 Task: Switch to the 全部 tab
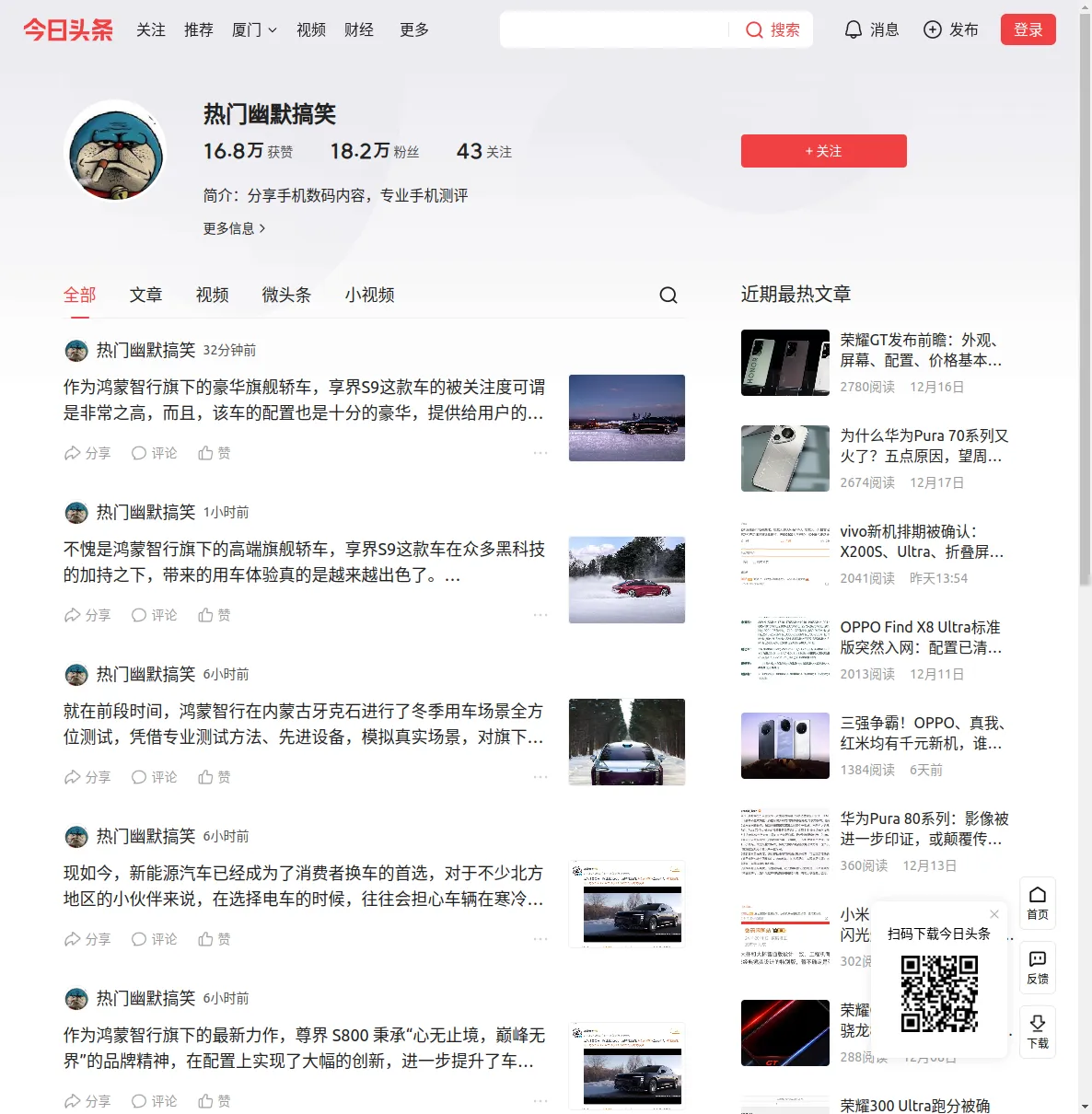pyautogui.click(x=80, y=295)
